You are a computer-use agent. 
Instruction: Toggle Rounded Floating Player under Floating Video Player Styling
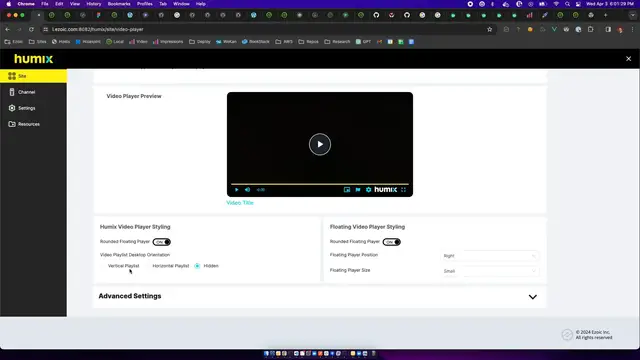pos(391,242)
